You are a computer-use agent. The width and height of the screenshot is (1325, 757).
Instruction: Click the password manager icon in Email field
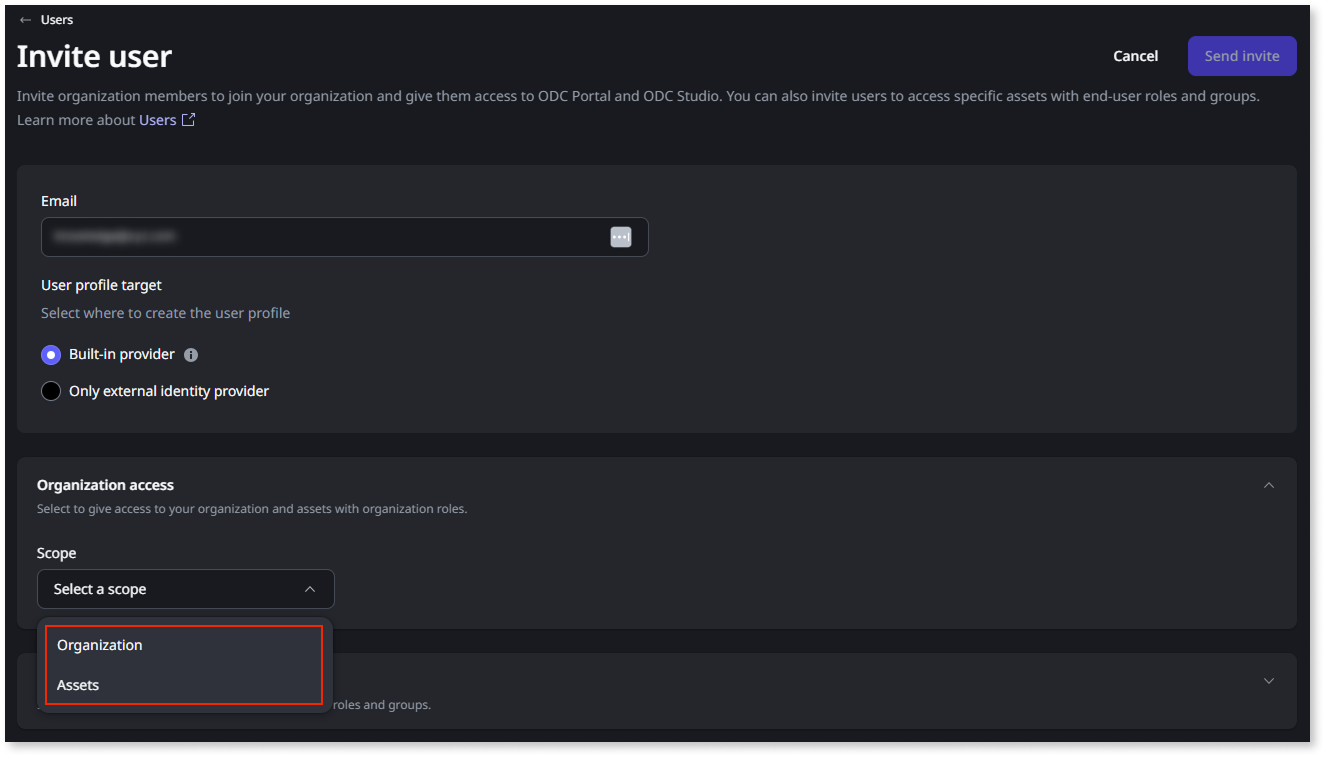pos(621,237)
